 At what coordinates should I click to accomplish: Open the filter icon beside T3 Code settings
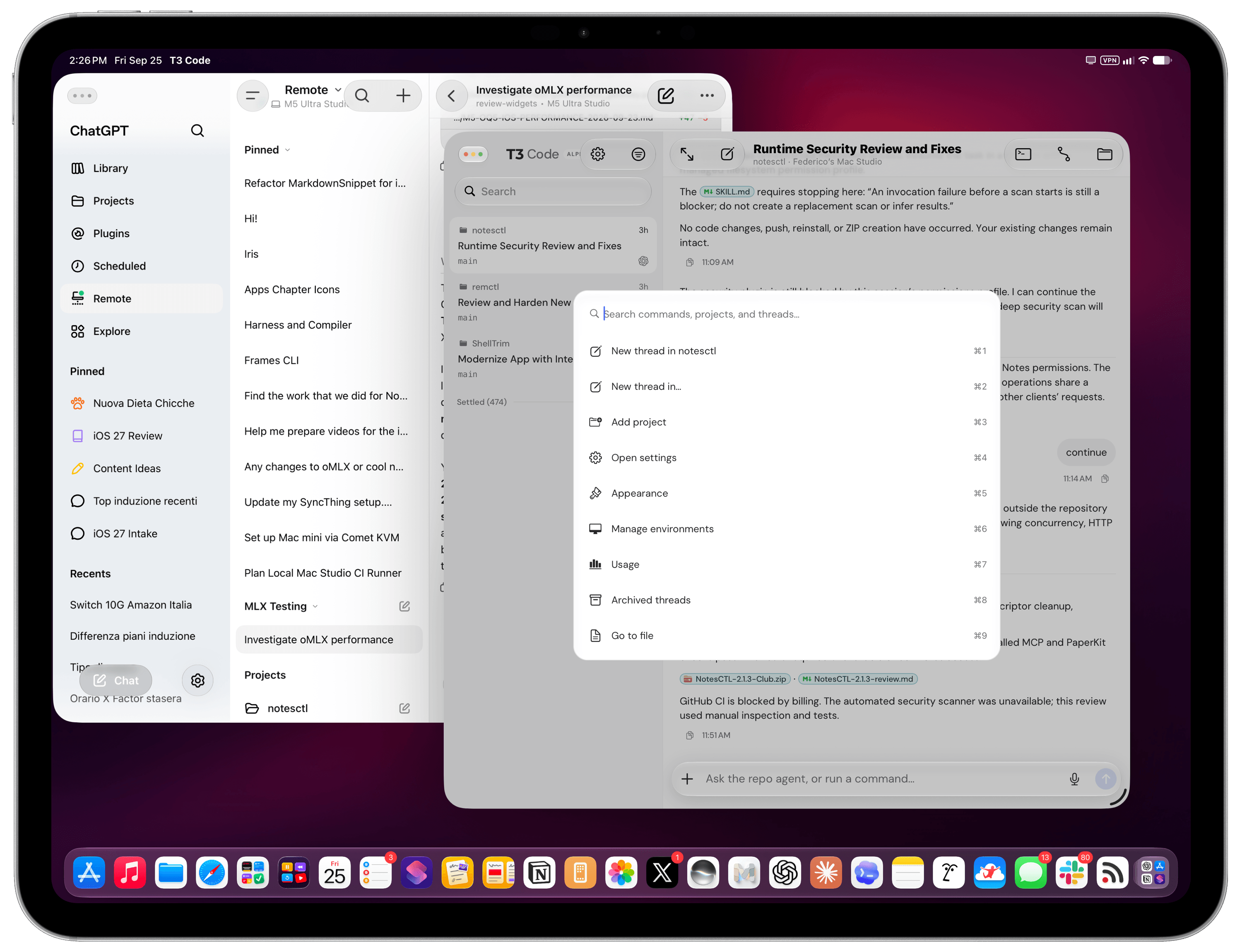[638, 154]
